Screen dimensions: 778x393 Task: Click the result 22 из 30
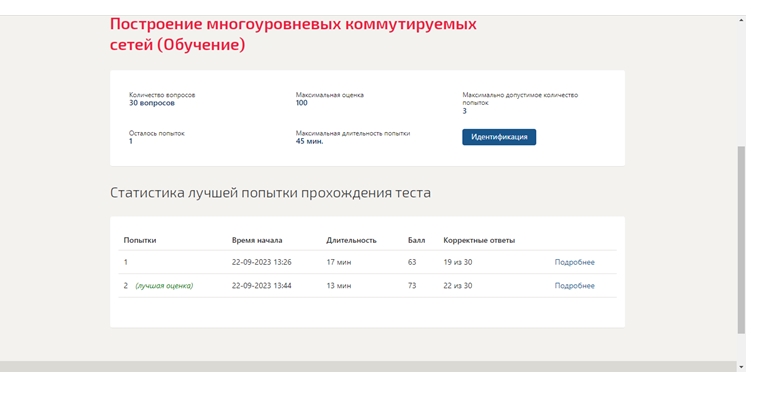(457, 286)
